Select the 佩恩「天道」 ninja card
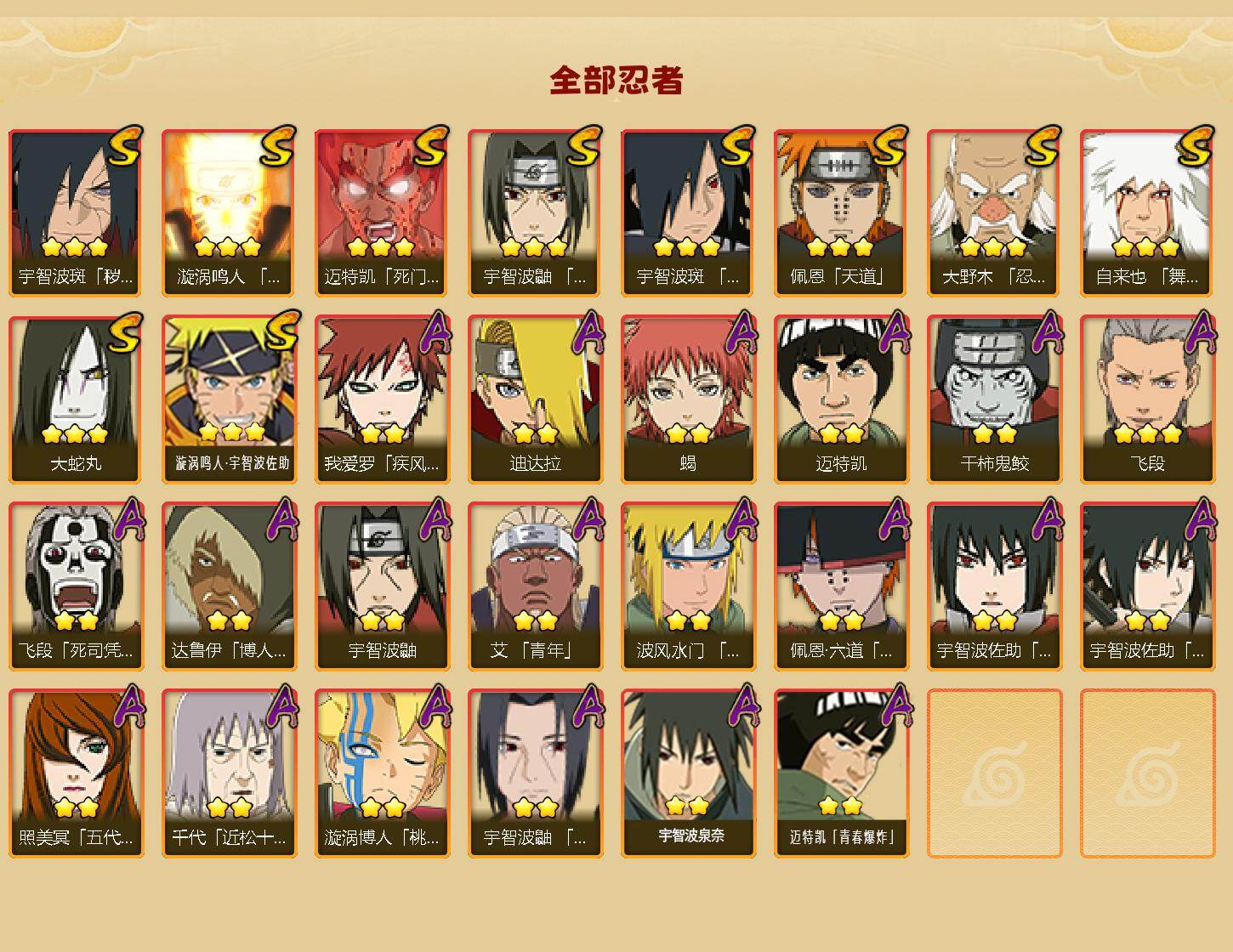Viewport: 1233px width, 952px height. pyautogui.click(x=841, y=212)
